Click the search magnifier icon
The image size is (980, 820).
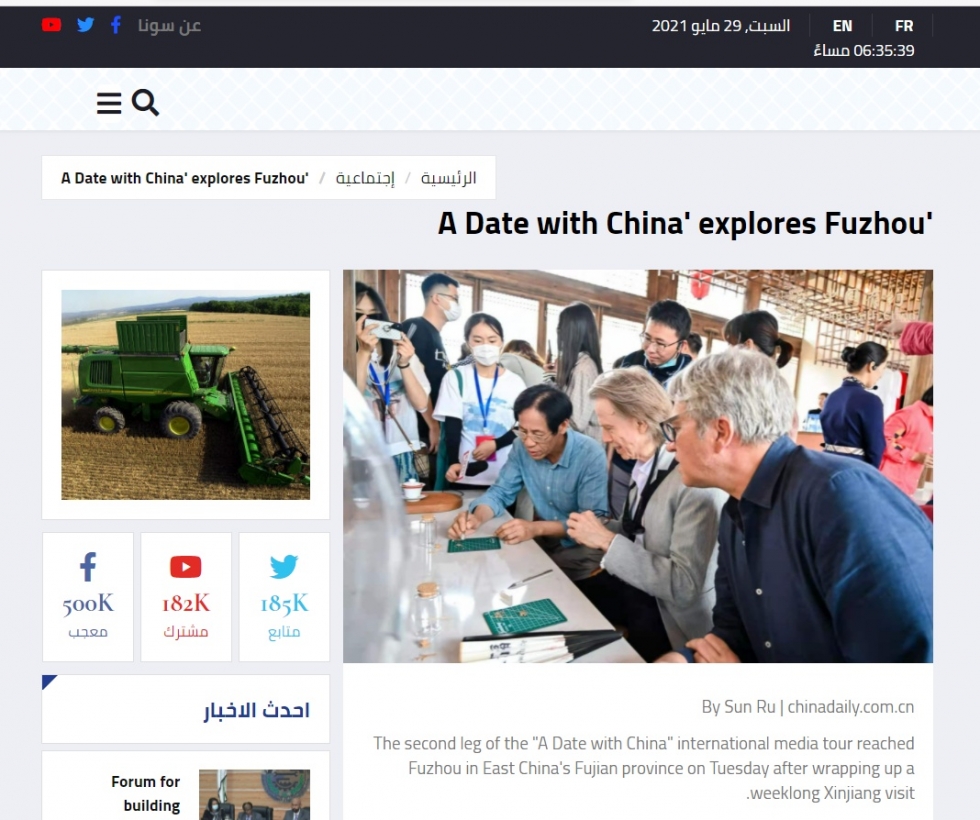click(145, 102)
